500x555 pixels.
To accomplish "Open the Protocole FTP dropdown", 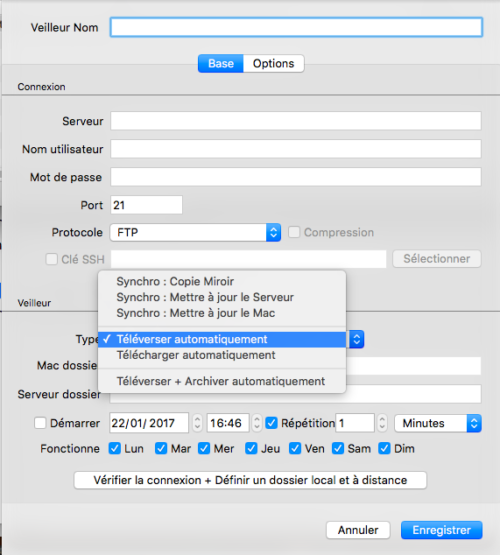I will pos(195,233).
